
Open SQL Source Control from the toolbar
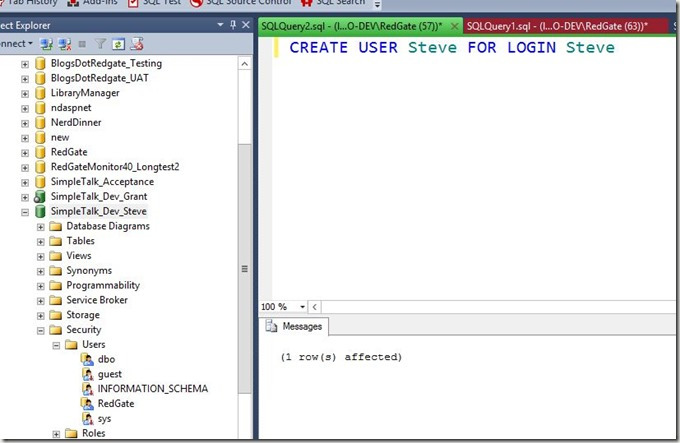tap(240, 3)
